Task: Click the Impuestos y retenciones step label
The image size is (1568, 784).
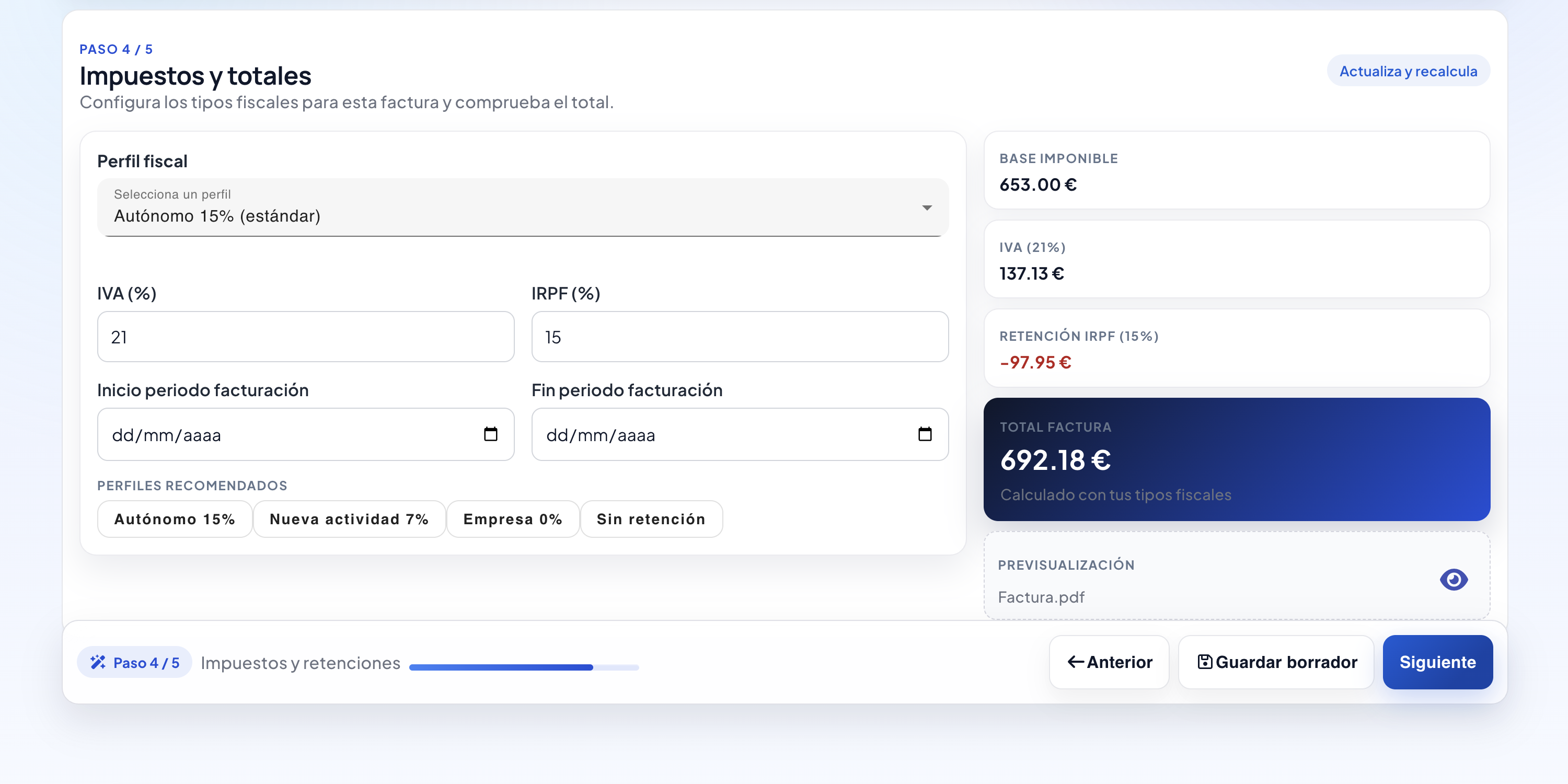Action: [x=300, y=663]
